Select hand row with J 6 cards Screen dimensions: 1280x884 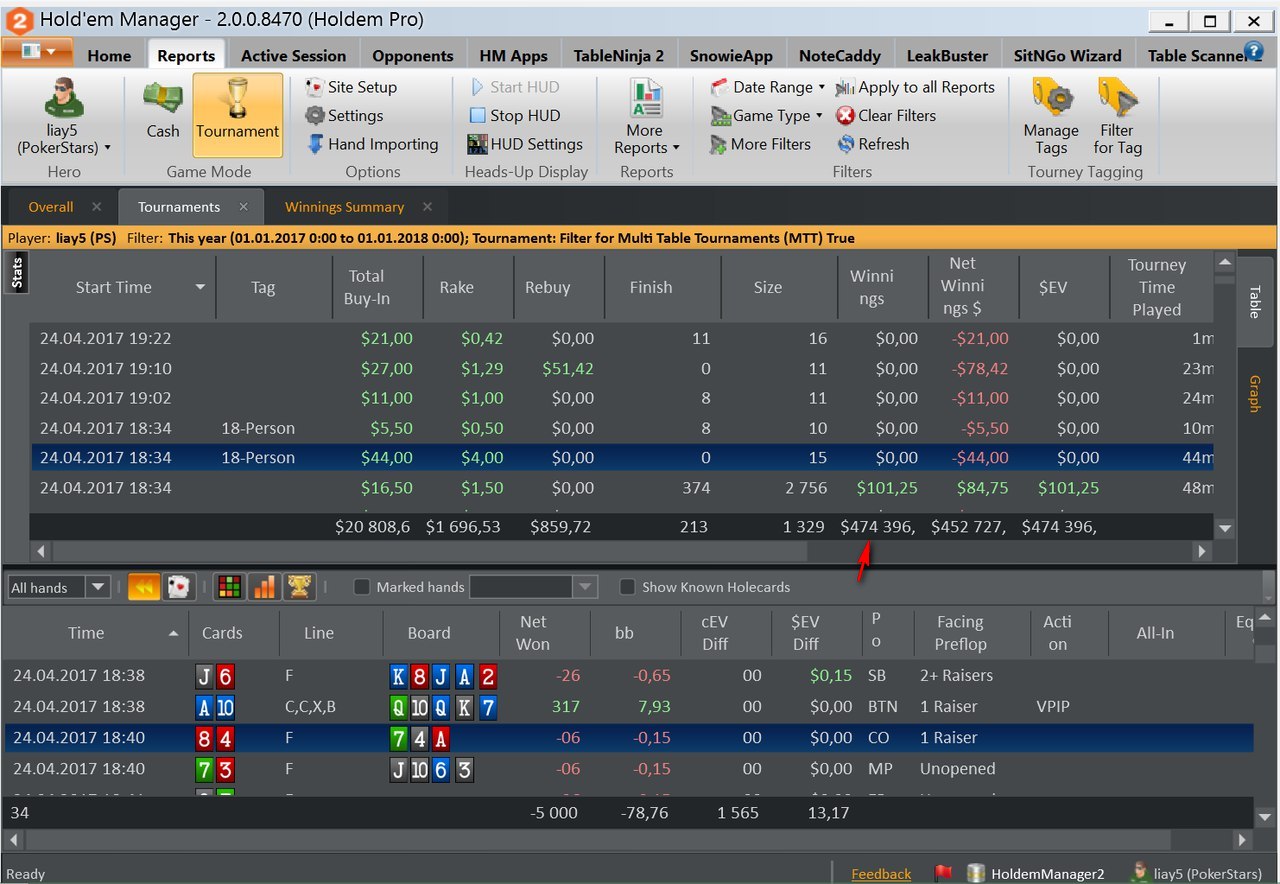pos(628,676)
